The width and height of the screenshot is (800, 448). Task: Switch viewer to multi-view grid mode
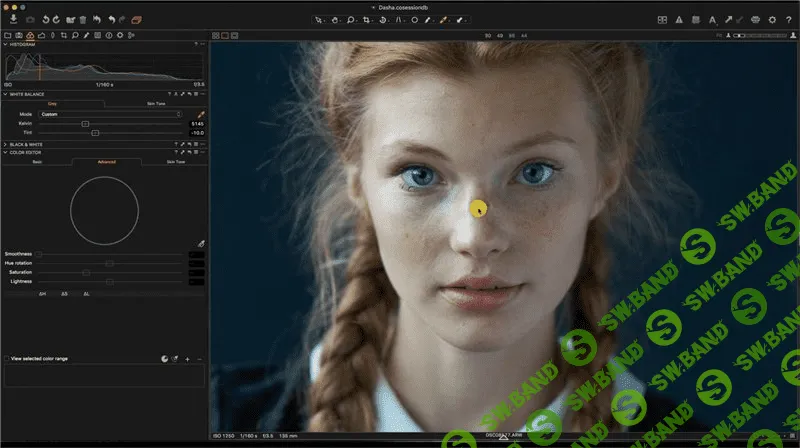click(216, 36)
